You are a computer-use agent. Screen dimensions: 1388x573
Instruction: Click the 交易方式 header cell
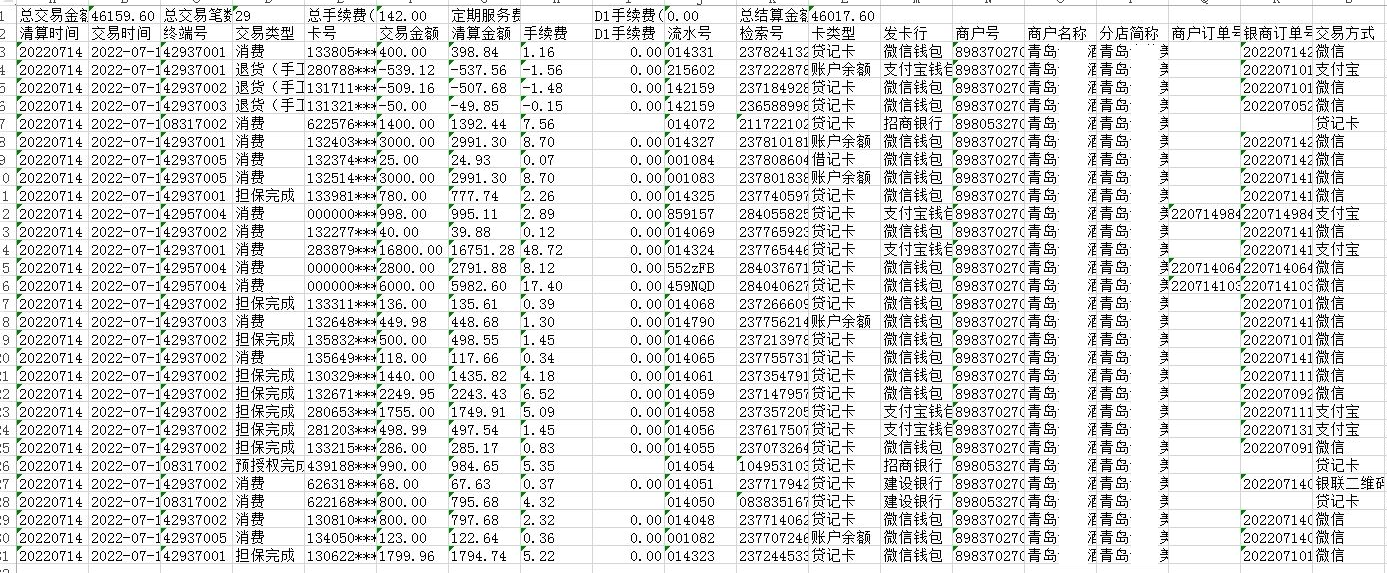pyautogui.click(x=1345, y=34)
